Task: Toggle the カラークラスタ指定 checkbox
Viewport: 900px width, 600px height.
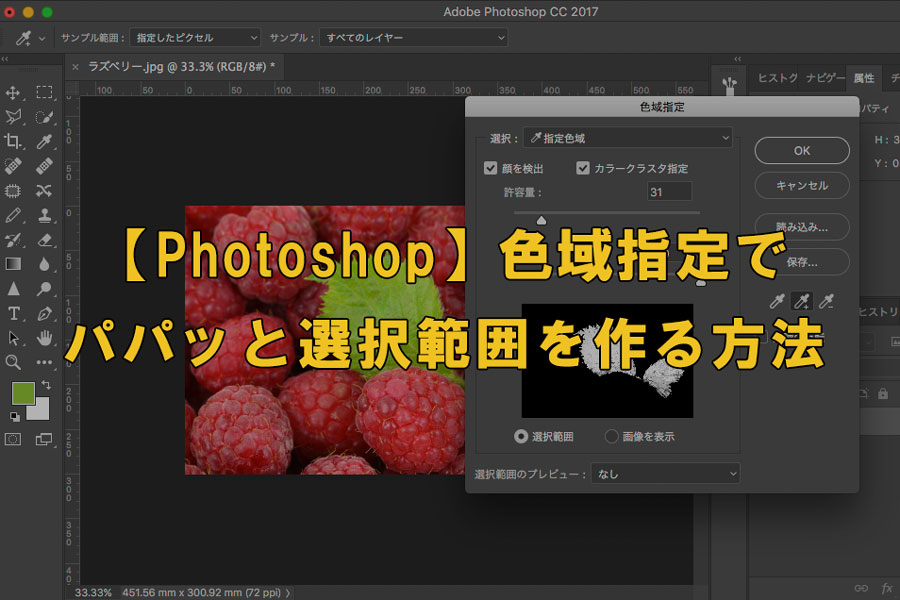Action: 583,168
